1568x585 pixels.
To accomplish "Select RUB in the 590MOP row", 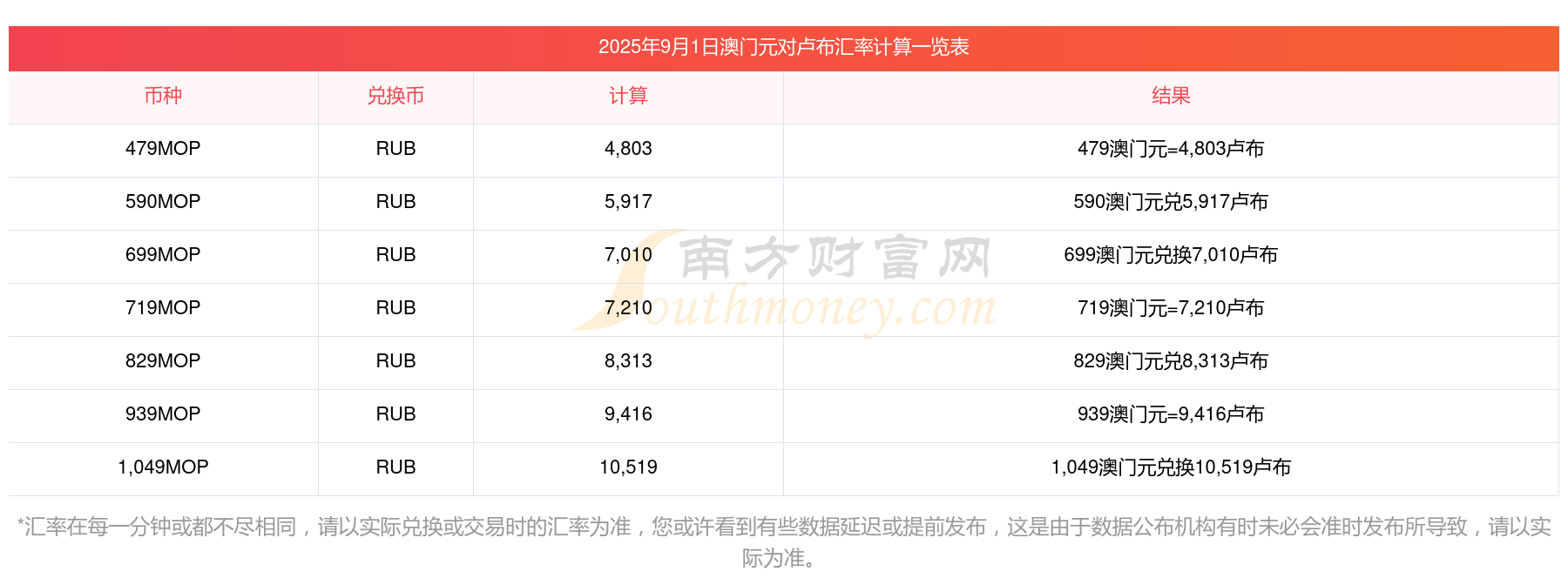I will tap(395, 202).
